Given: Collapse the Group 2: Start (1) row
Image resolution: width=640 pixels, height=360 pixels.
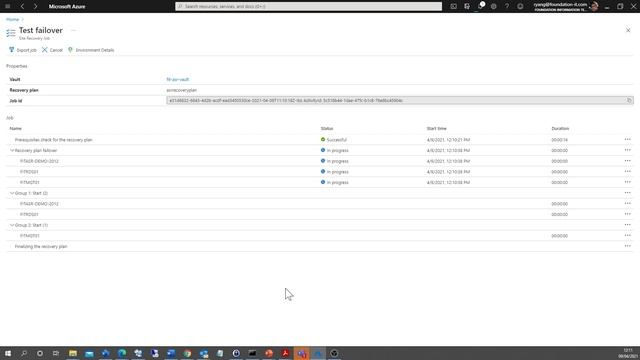Looking at the screenshot, I should 12,225.
